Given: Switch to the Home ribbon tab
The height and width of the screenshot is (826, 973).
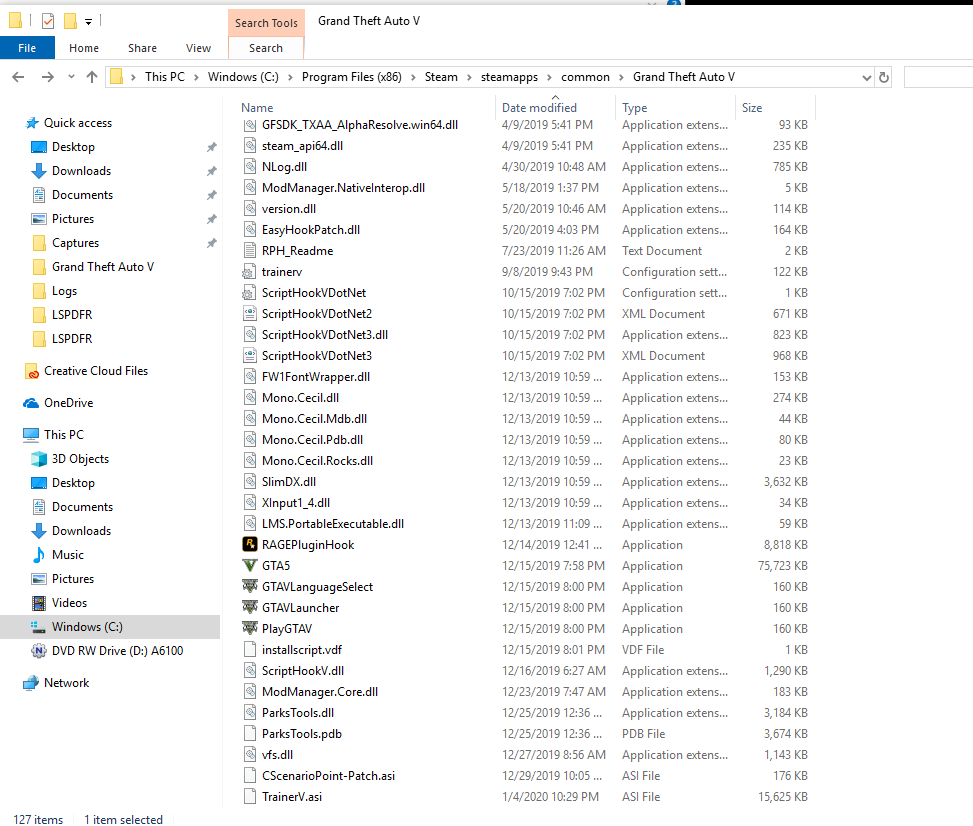Looking at the screenshot, I should [x=84, y=48].
